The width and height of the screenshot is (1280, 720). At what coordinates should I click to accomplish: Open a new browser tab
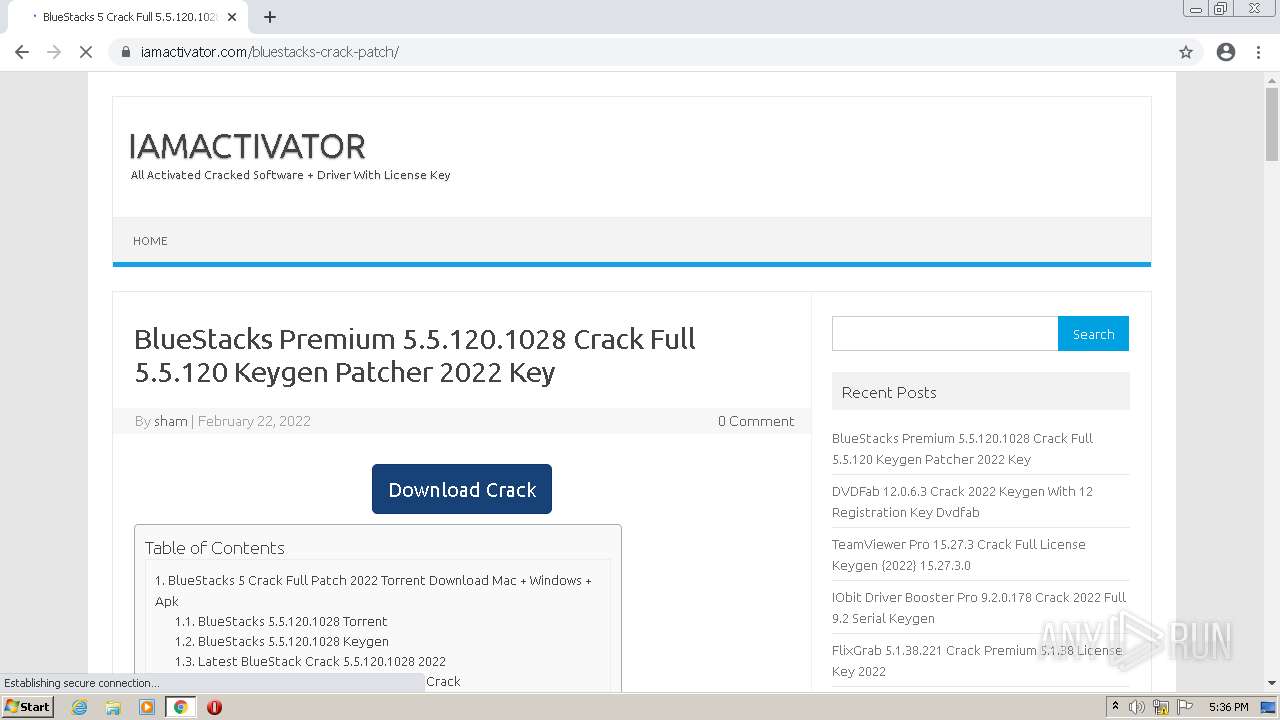click(270, 17)
